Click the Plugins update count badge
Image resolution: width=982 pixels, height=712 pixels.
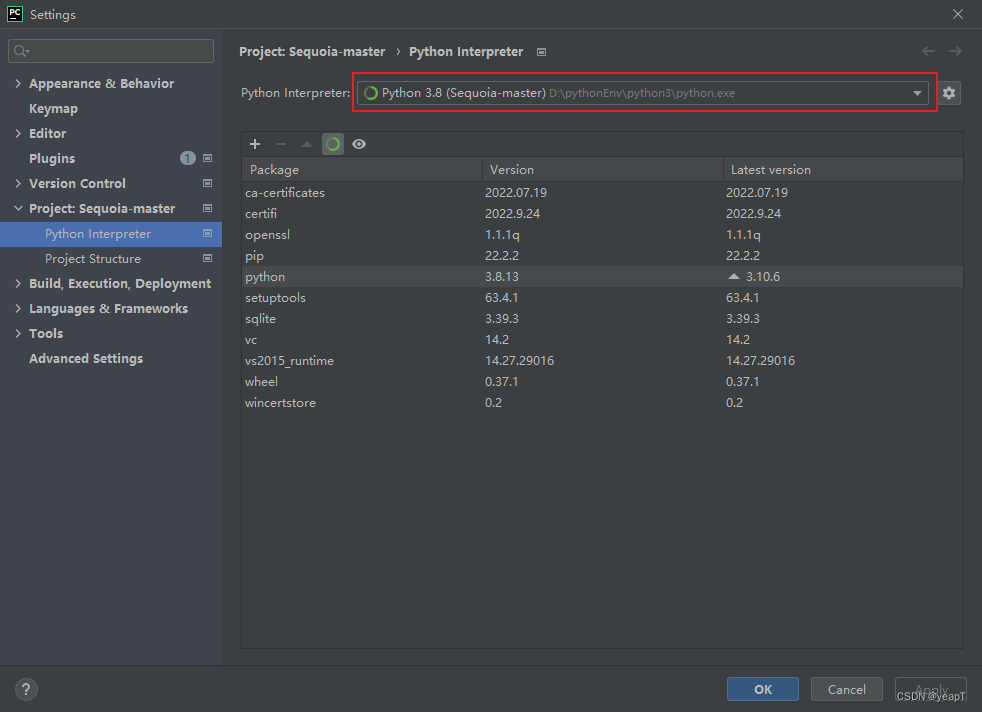(x=188, y=158)
